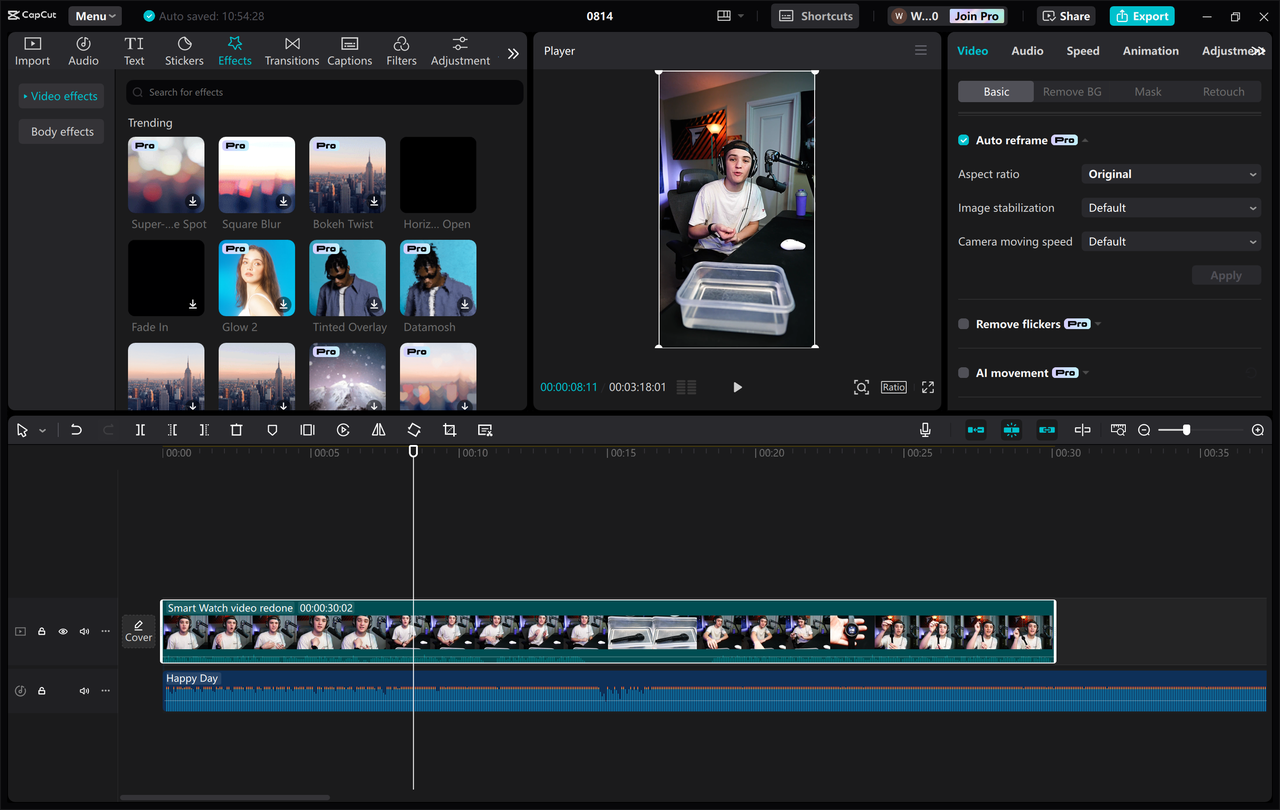Switch to the Audio tab in right panel
1280x810 pixels.
click(x=1027, y=50)
